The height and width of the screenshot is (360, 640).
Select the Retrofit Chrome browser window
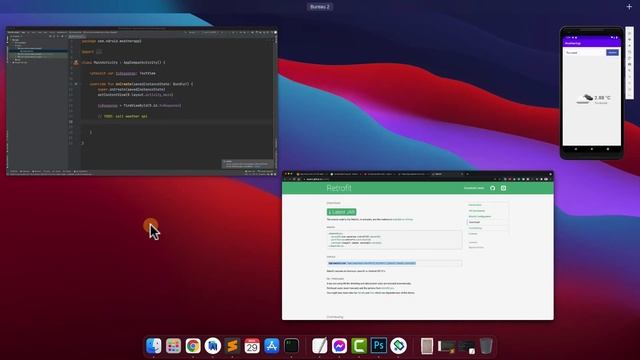pos(418,245)
